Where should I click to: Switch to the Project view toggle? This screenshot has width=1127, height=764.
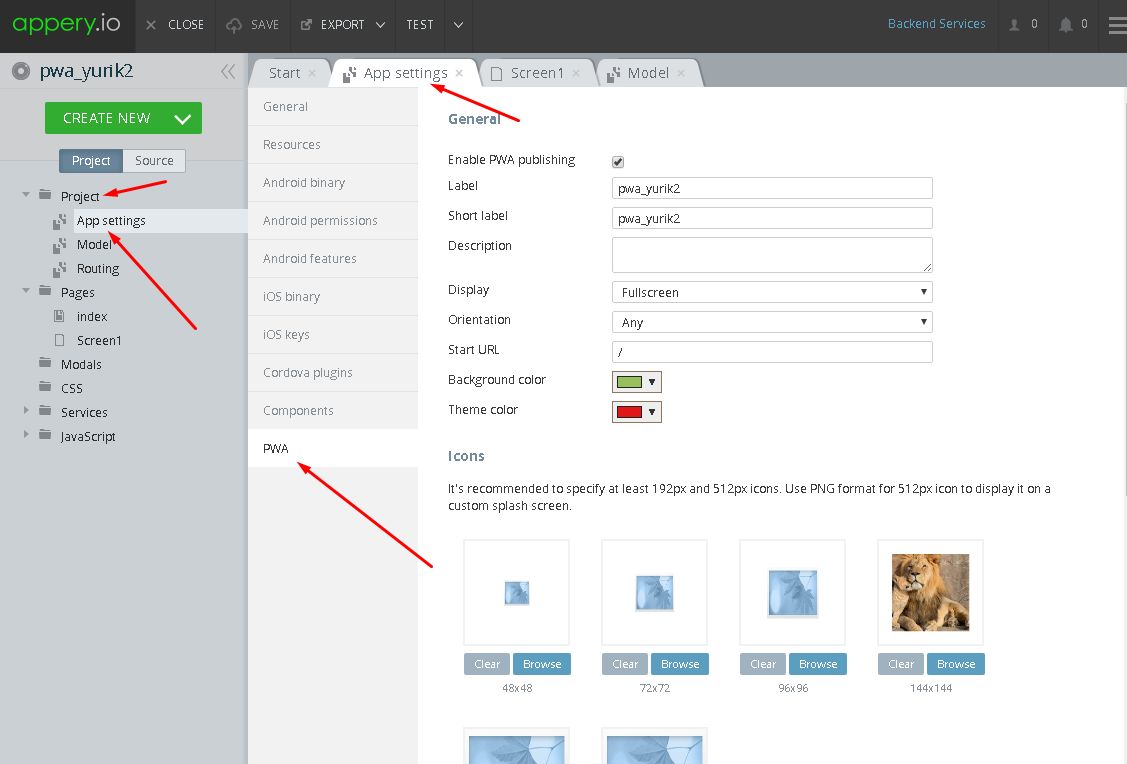pos(91,160)
